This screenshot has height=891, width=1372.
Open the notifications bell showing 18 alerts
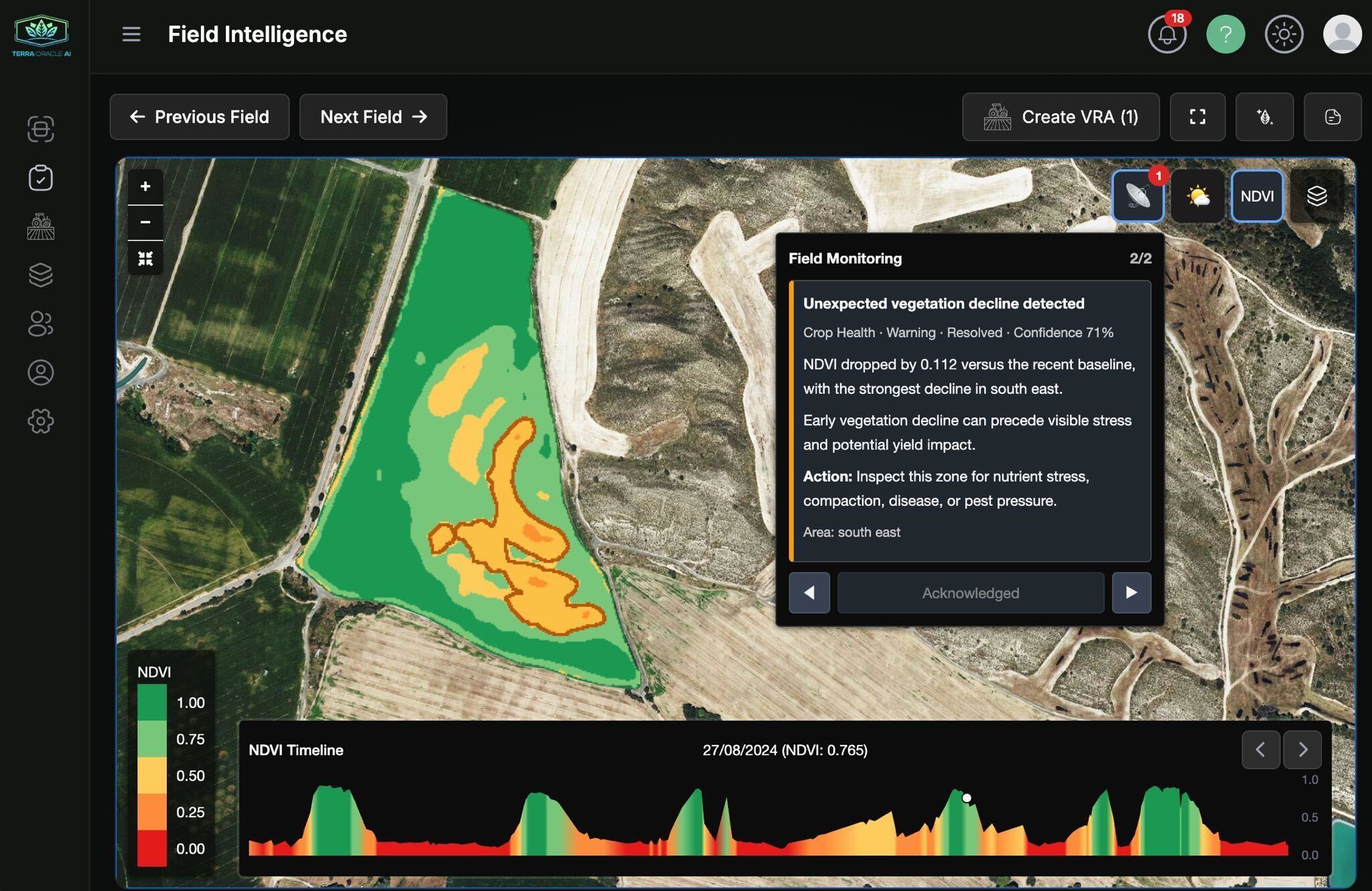1166,34
